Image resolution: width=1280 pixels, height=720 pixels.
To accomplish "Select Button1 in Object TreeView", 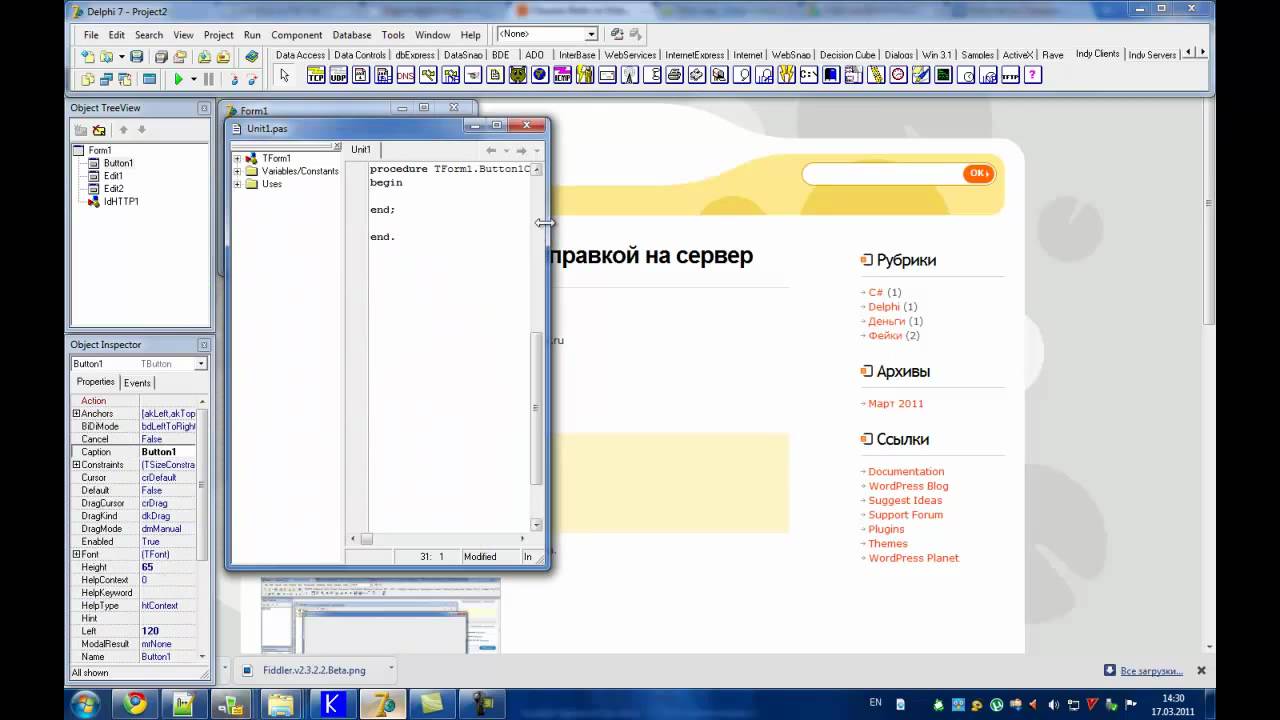I will [x=118, y=163].
